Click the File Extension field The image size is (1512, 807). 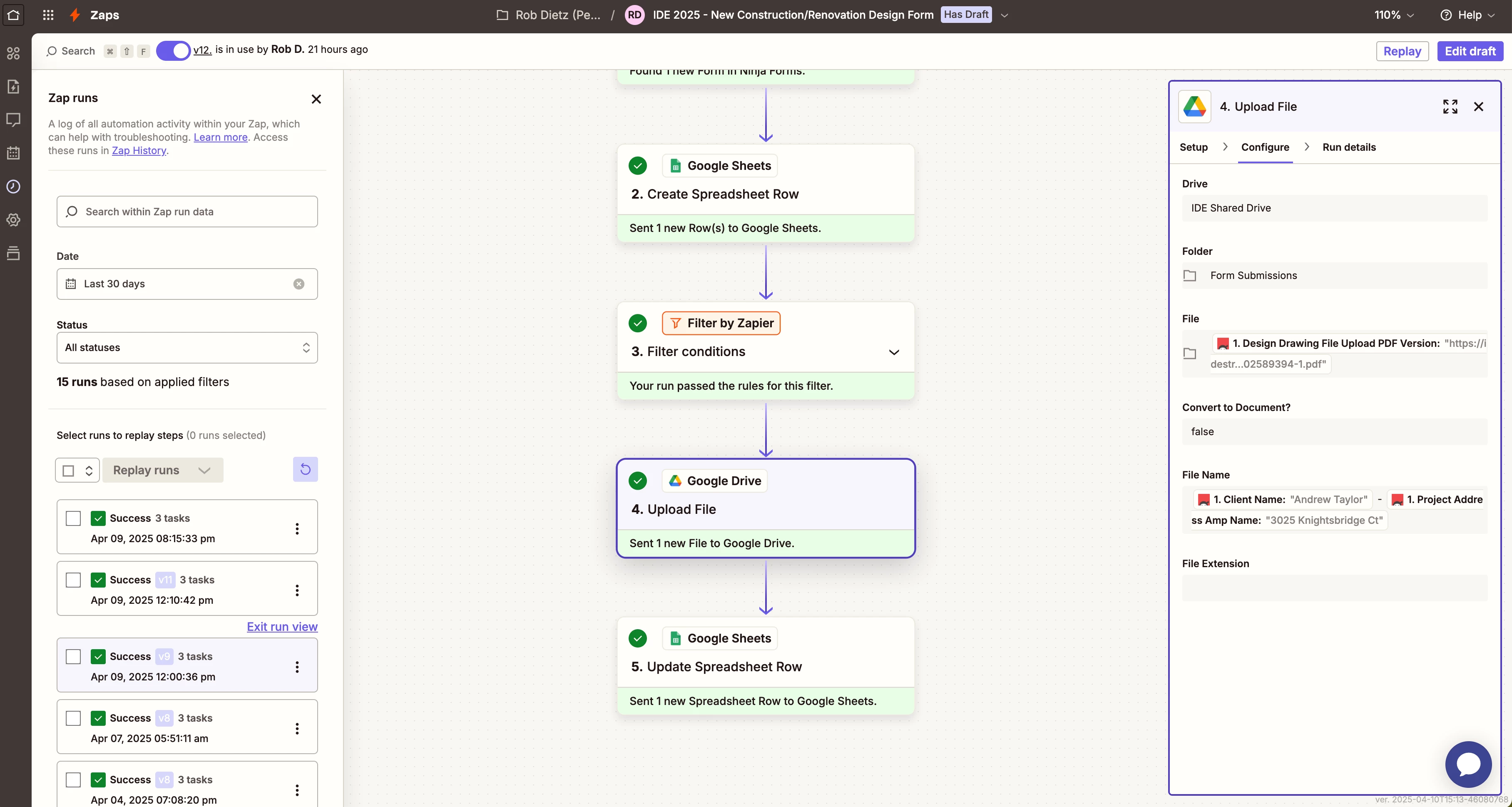tap(1334, 588)
